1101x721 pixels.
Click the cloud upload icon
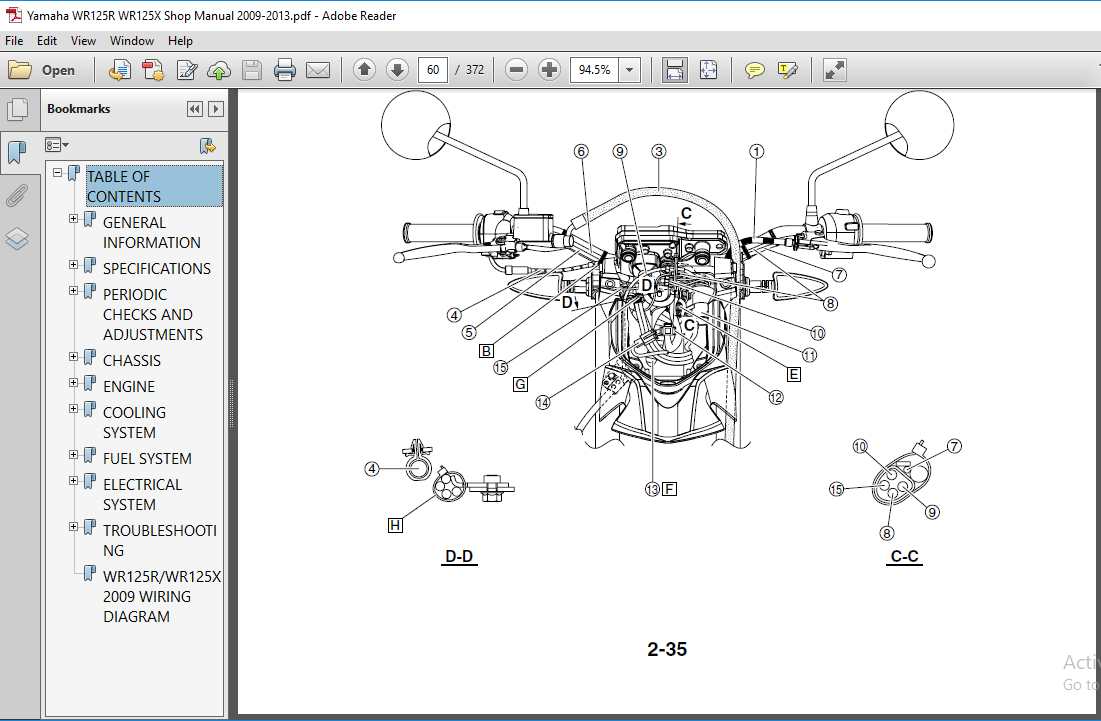[x=219, y=70]
